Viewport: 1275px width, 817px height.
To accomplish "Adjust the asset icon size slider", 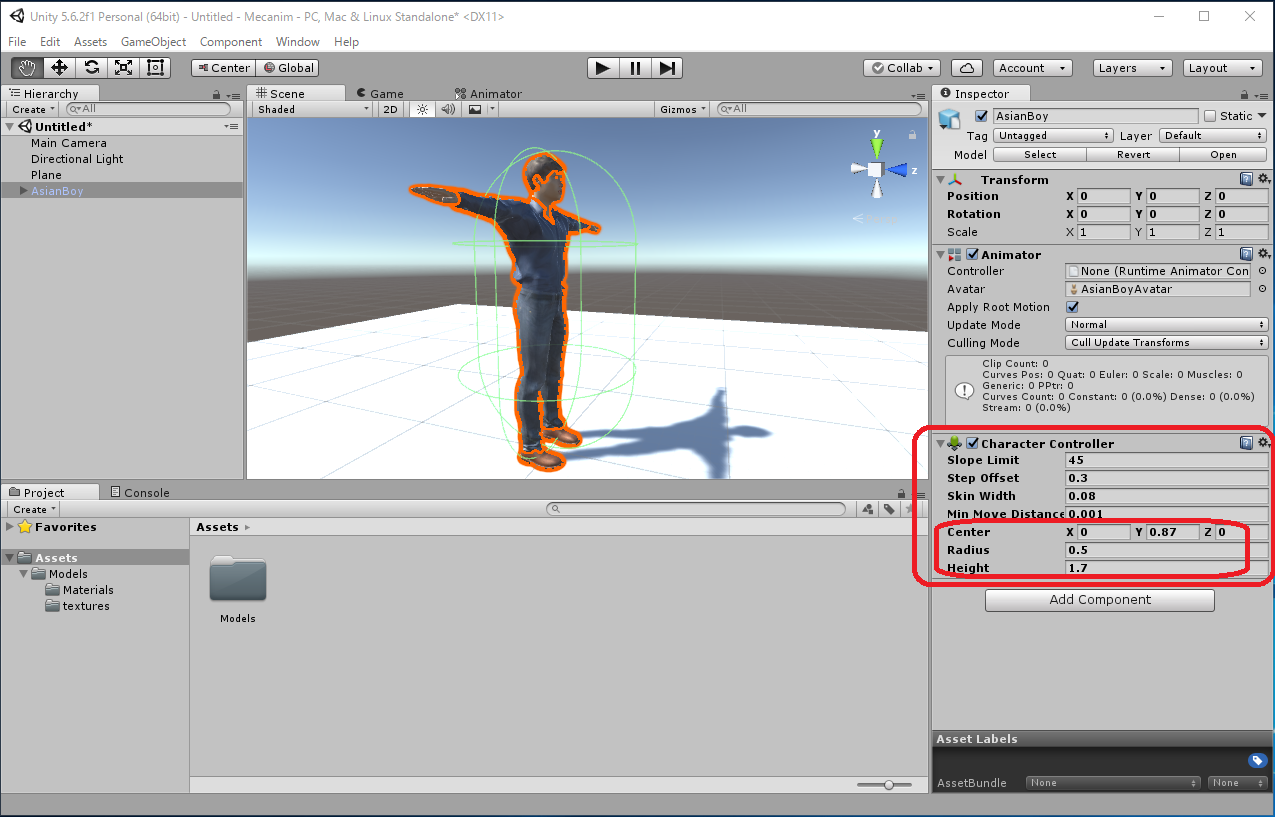I will click(888, 785).
